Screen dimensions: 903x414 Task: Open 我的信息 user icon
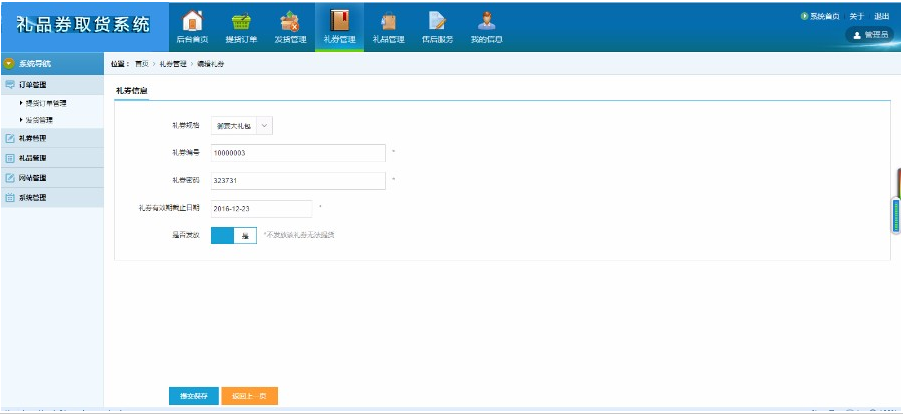(x=486, y=22)
